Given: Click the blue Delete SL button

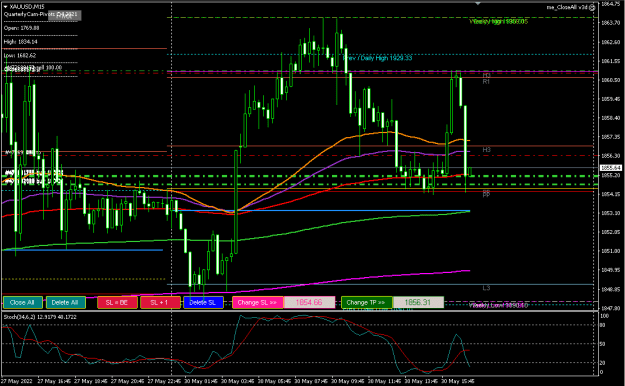Looking at the screenshot, I should (x=203, y=303).
